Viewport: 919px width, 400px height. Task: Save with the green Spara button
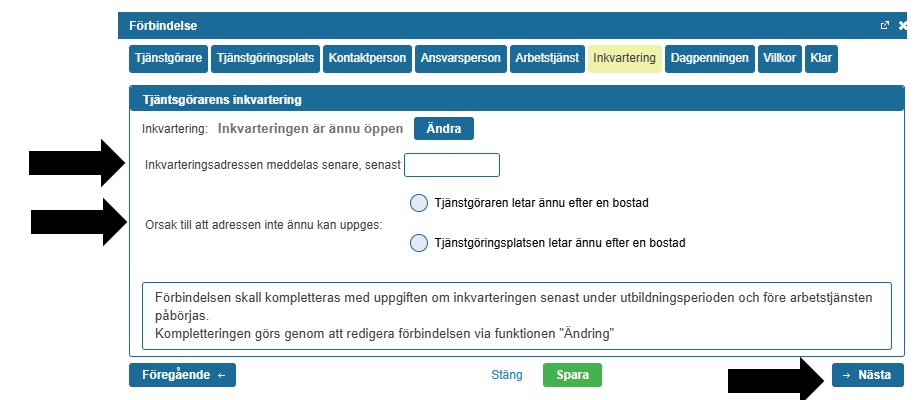point(572,375)
